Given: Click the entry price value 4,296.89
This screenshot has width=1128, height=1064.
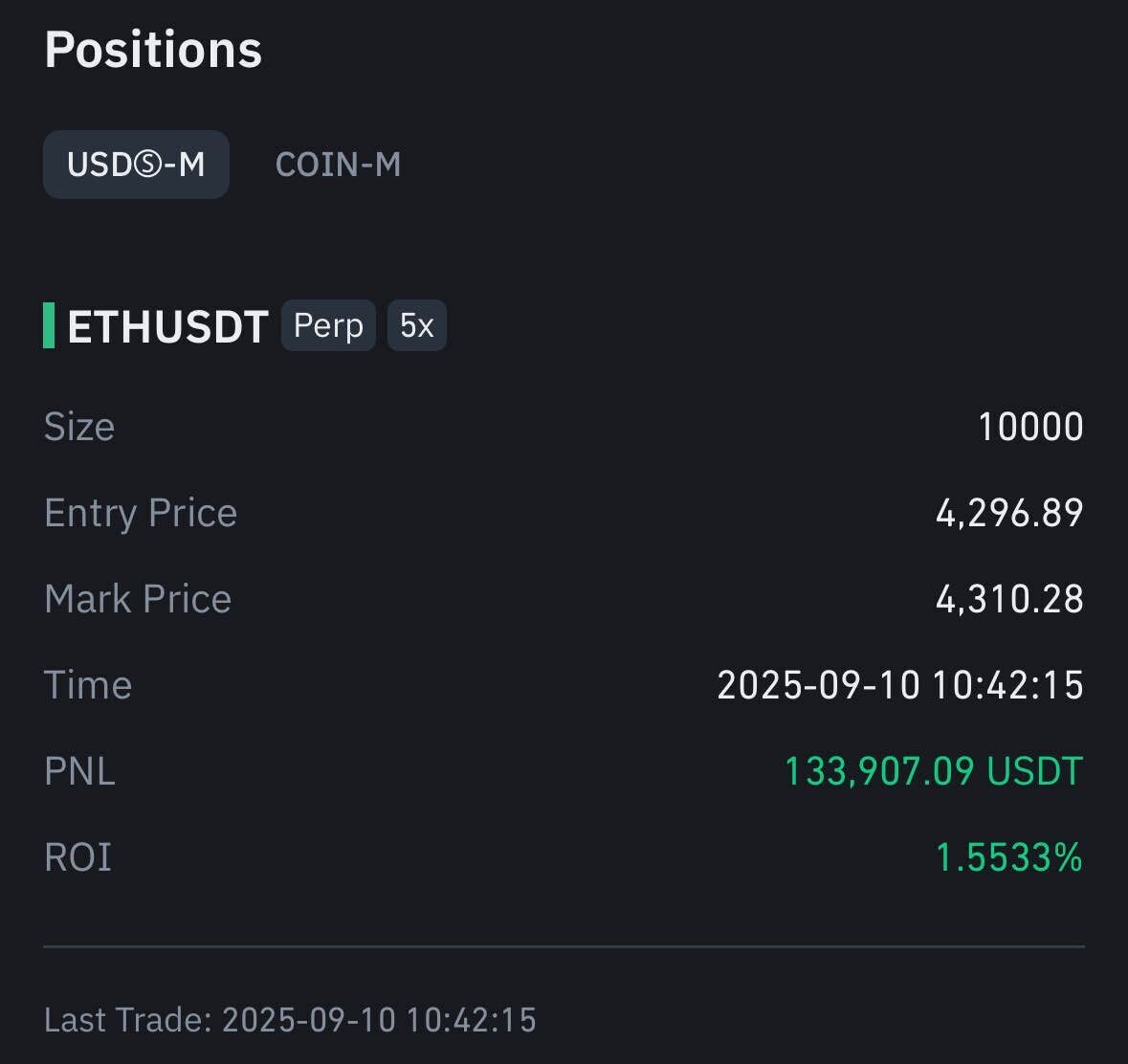Looking at the screenshot, I should 1008,513.
